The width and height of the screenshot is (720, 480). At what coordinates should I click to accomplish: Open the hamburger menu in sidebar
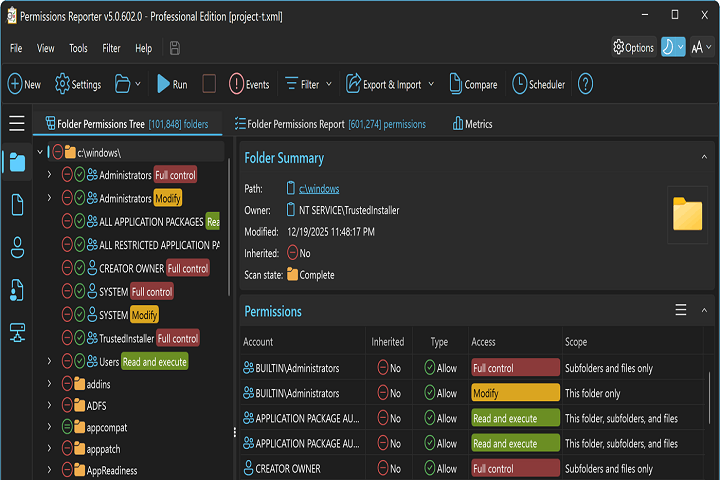pyautogui.click(x=17, y=124)
